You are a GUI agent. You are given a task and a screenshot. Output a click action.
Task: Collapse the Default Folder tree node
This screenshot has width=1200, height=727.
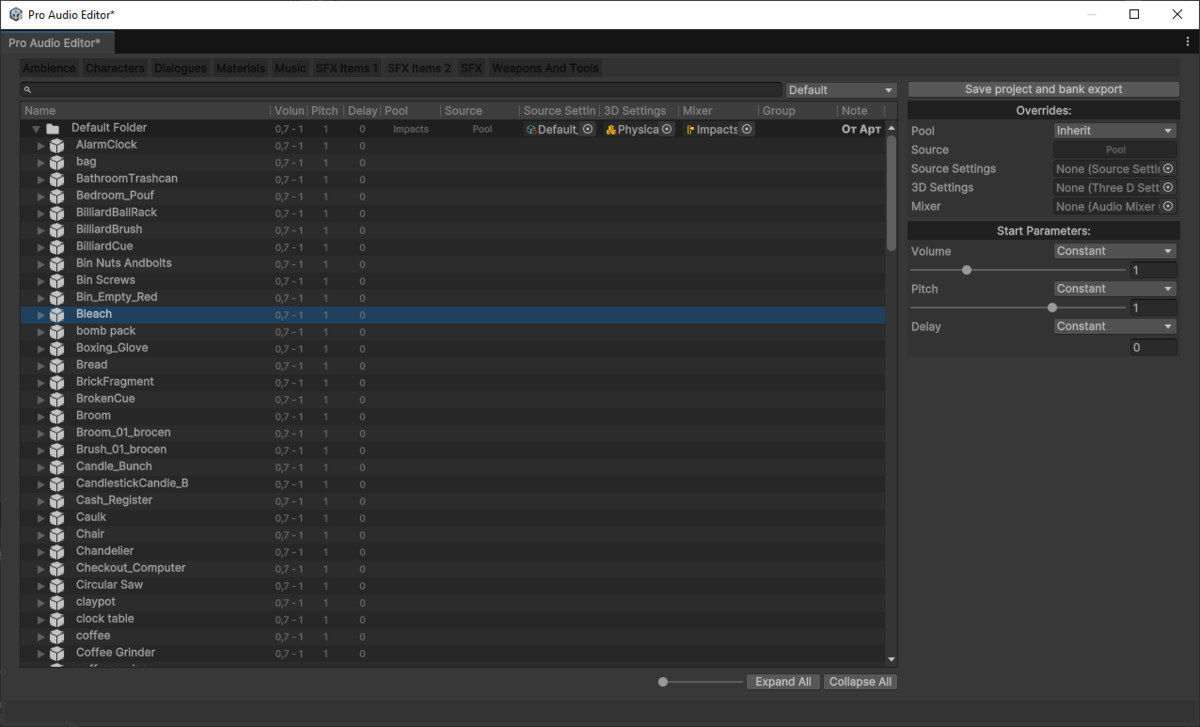[x=35, y=129]
